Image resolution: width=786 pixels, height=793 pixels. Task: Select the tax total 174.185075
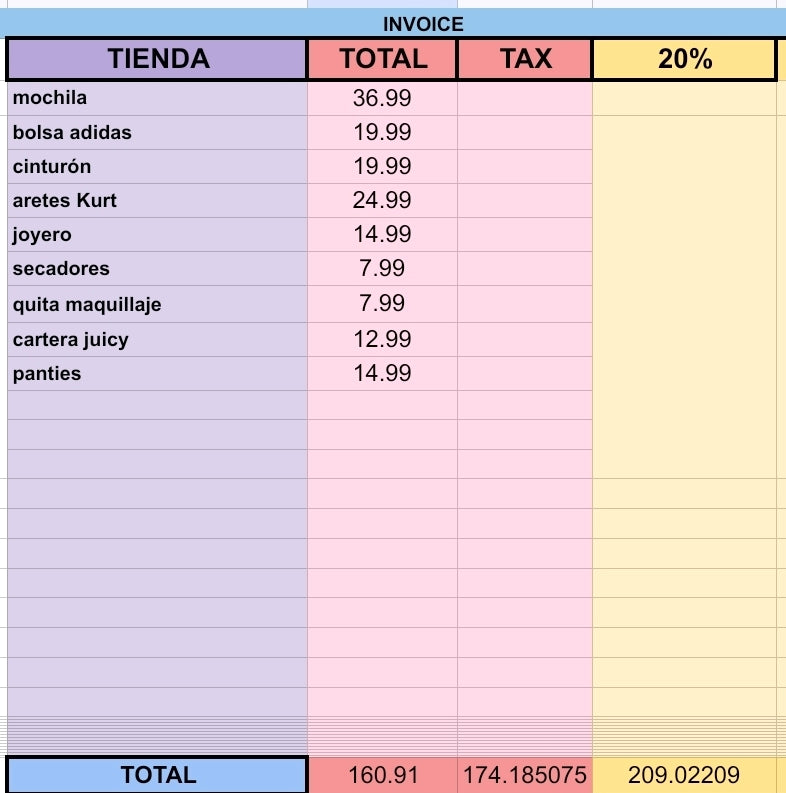pos(525,775)
